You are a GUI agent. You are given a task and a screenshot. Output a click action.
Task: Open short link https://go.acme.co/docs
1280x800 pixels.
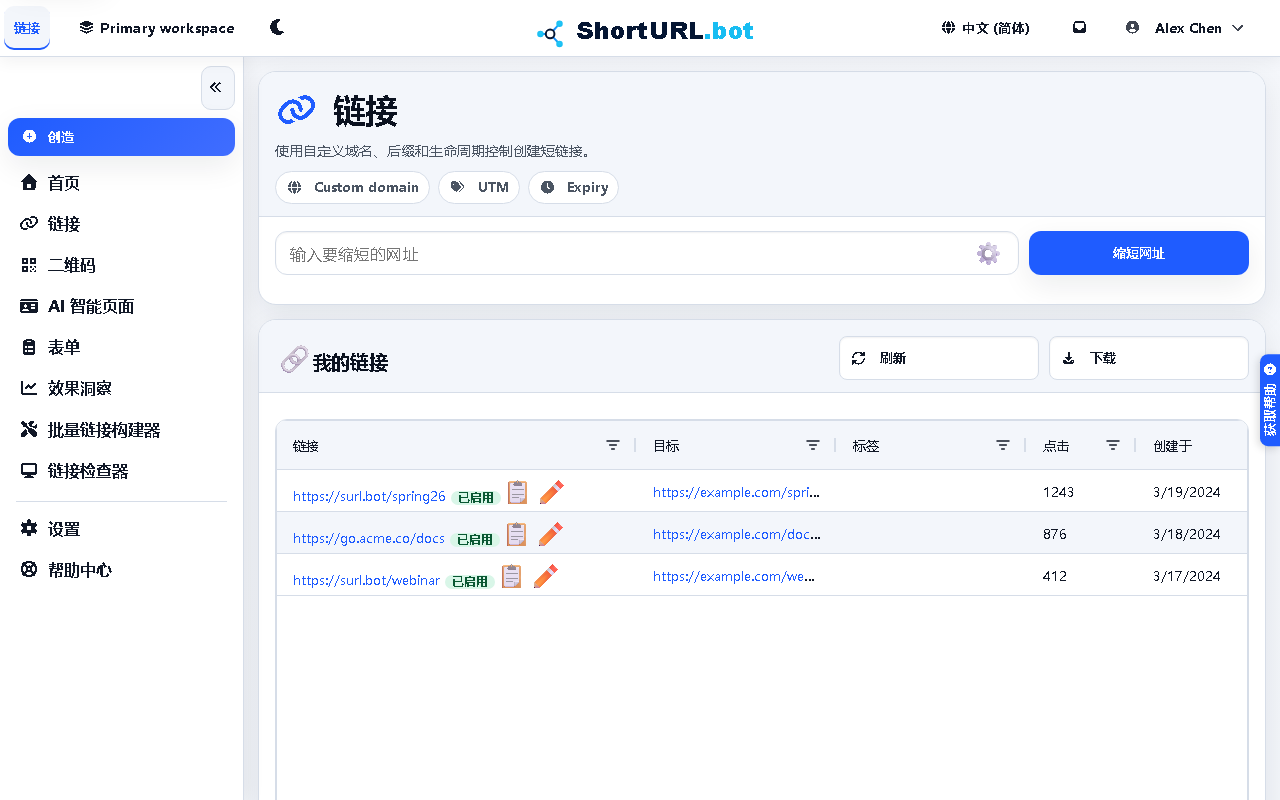(x=369, y=538)
